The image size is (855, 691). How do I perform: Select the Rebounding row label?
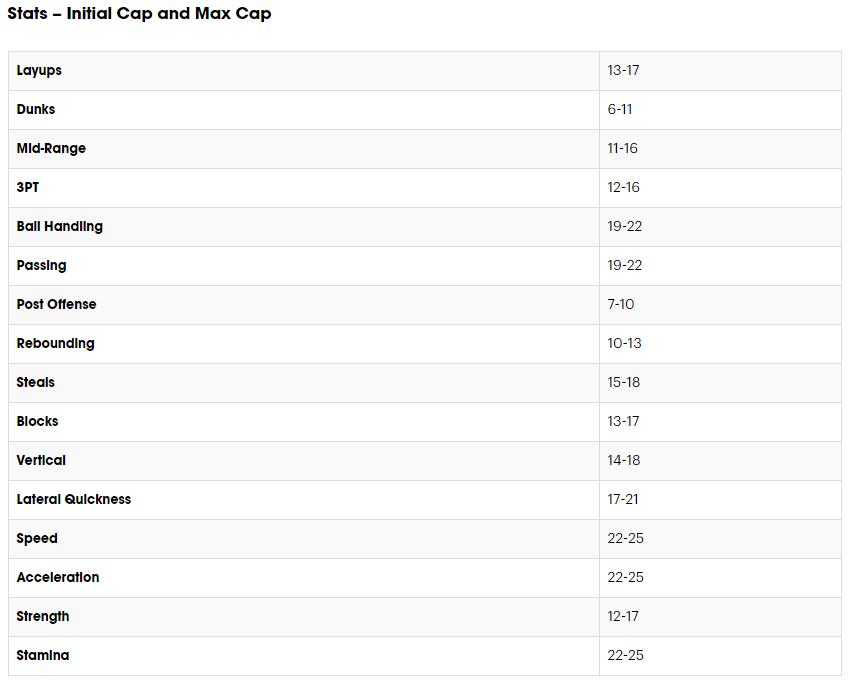point(55,344)
